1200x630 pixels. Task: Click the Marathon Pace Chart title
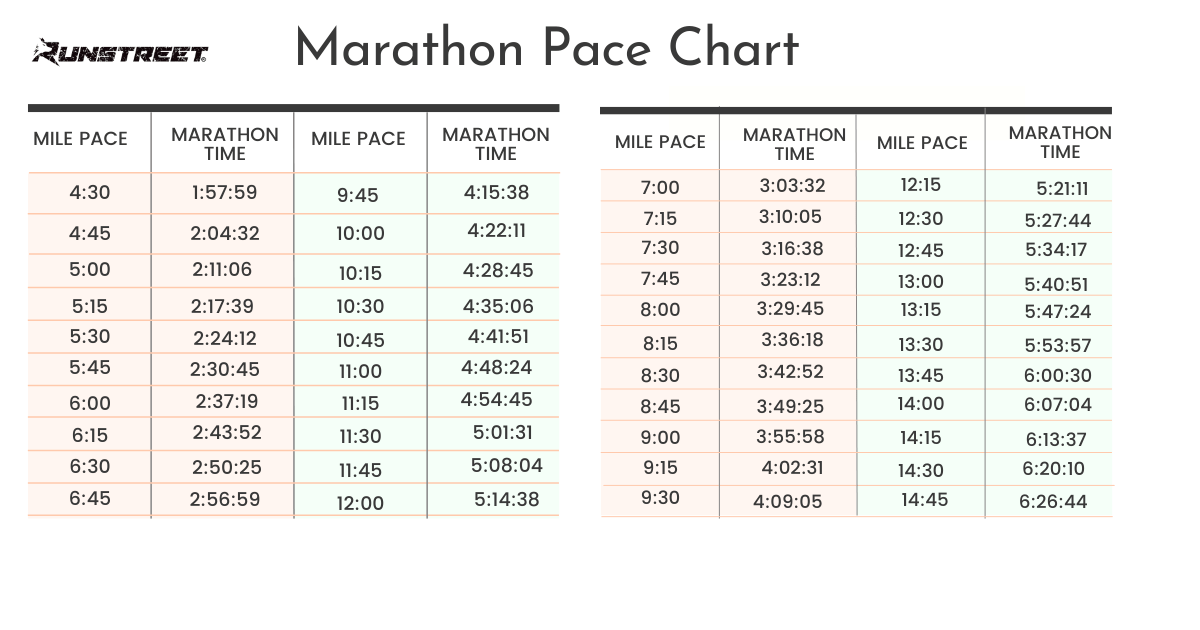(x=547, y=48)
